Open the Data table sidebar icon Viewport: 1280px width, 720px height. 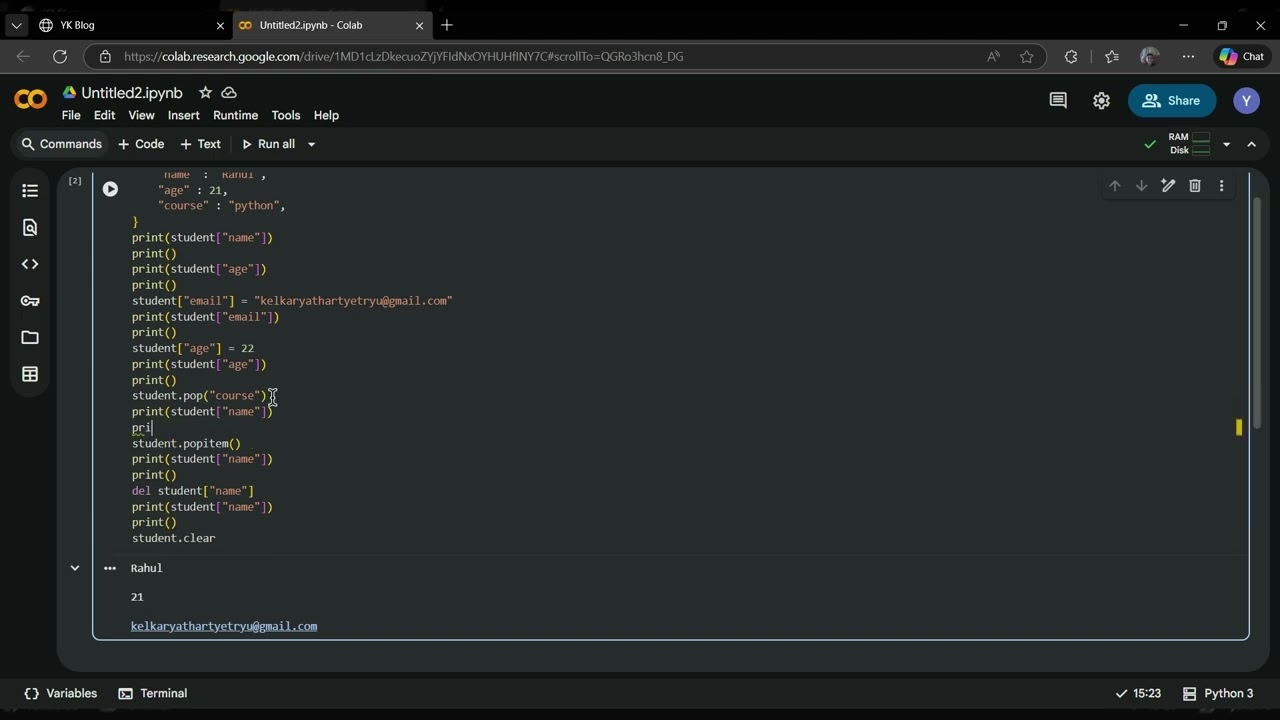pyautogui.click(x=30, y=374)
